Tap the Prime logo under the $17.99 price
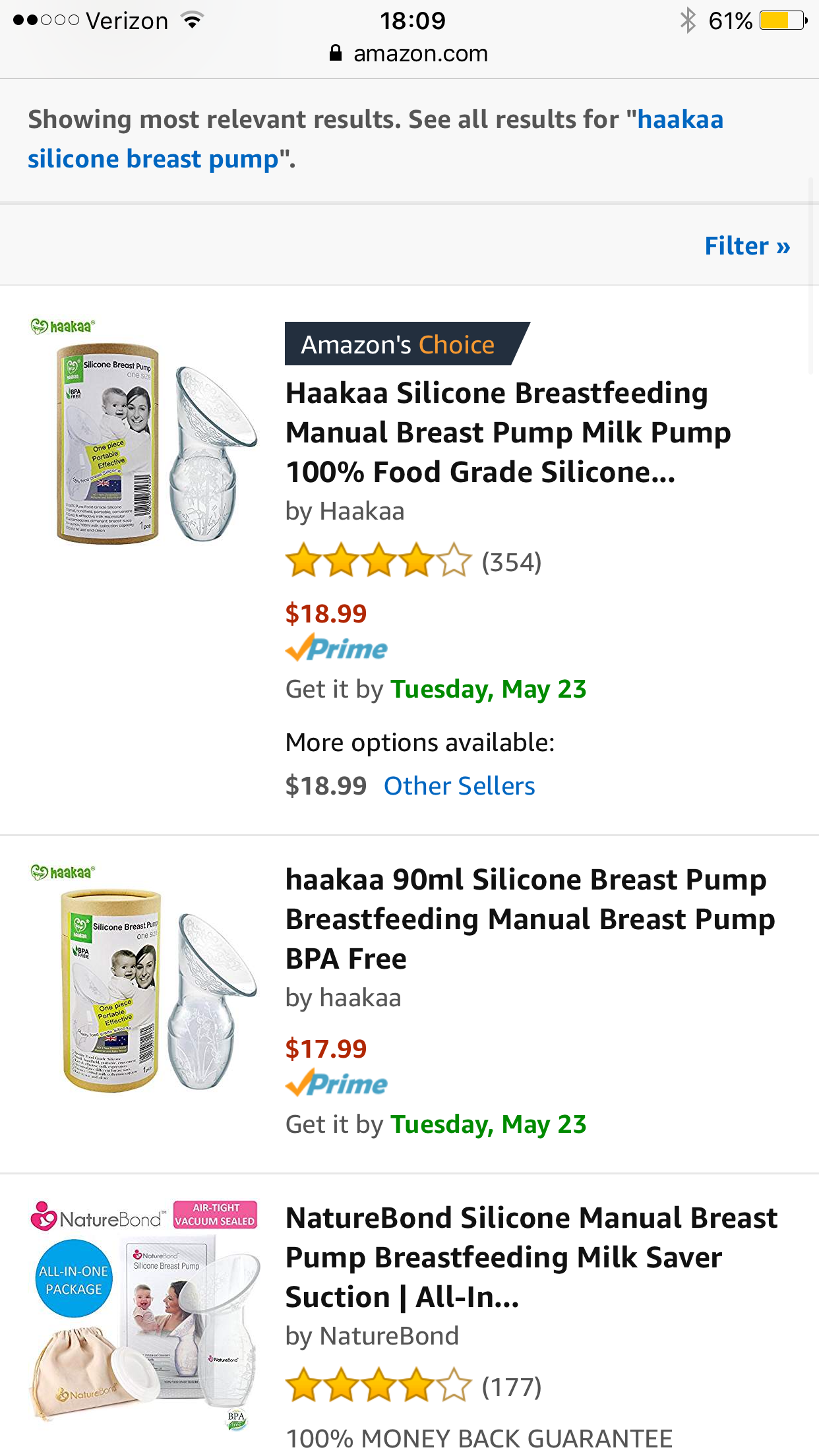 (336, 1084)
